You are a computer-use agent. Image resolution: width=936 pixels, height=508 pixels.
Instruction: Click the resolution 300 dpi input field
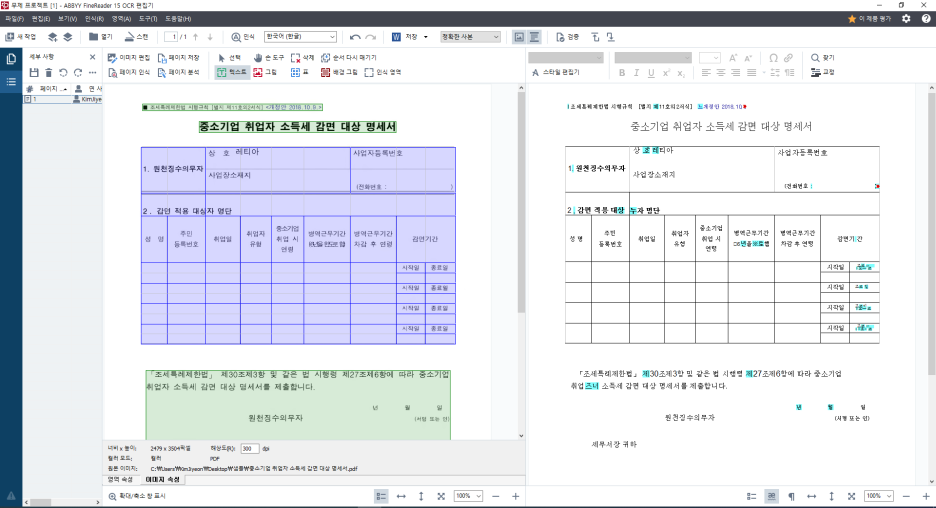250,448
